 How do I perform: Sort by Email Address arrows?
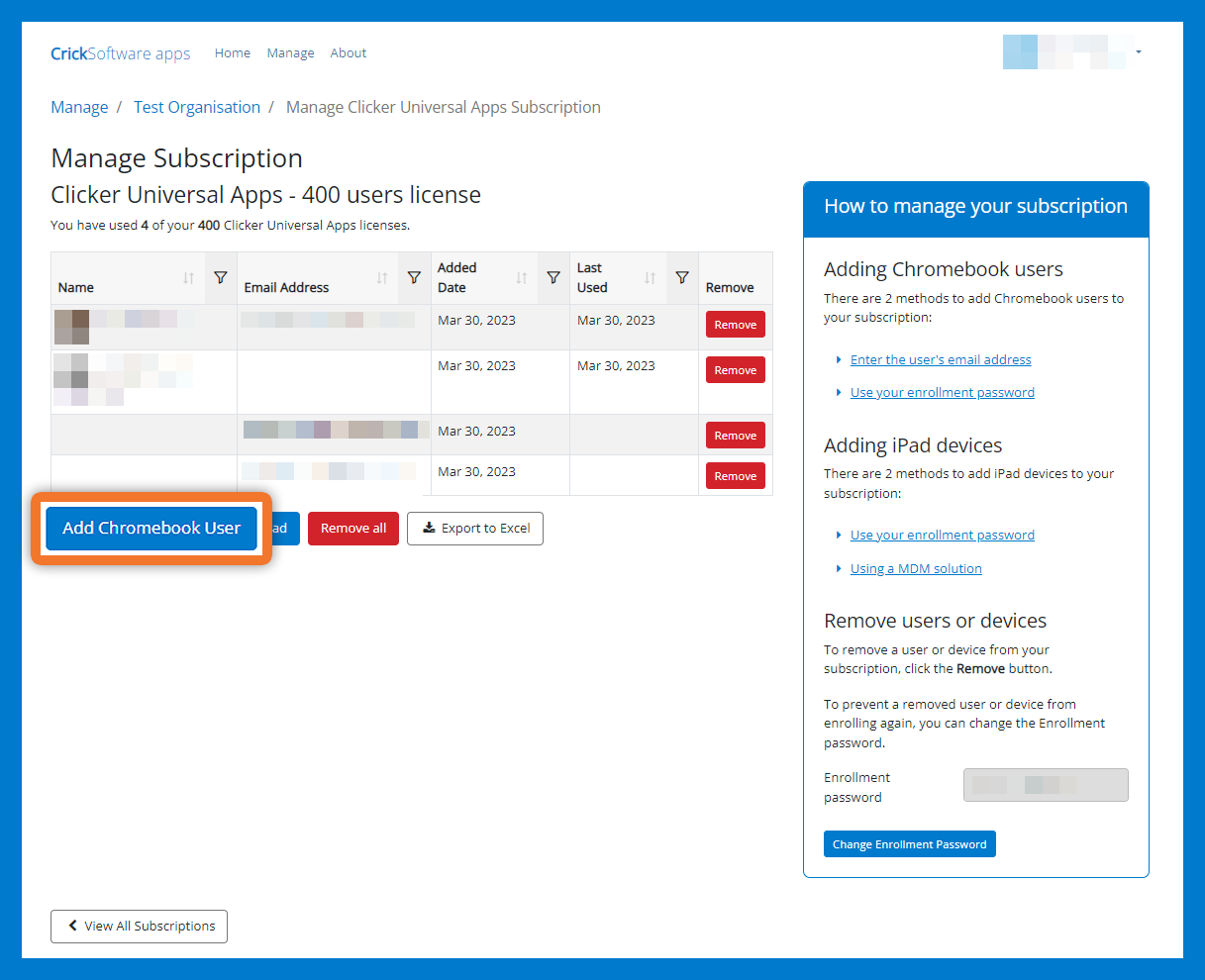click(382, 278)
